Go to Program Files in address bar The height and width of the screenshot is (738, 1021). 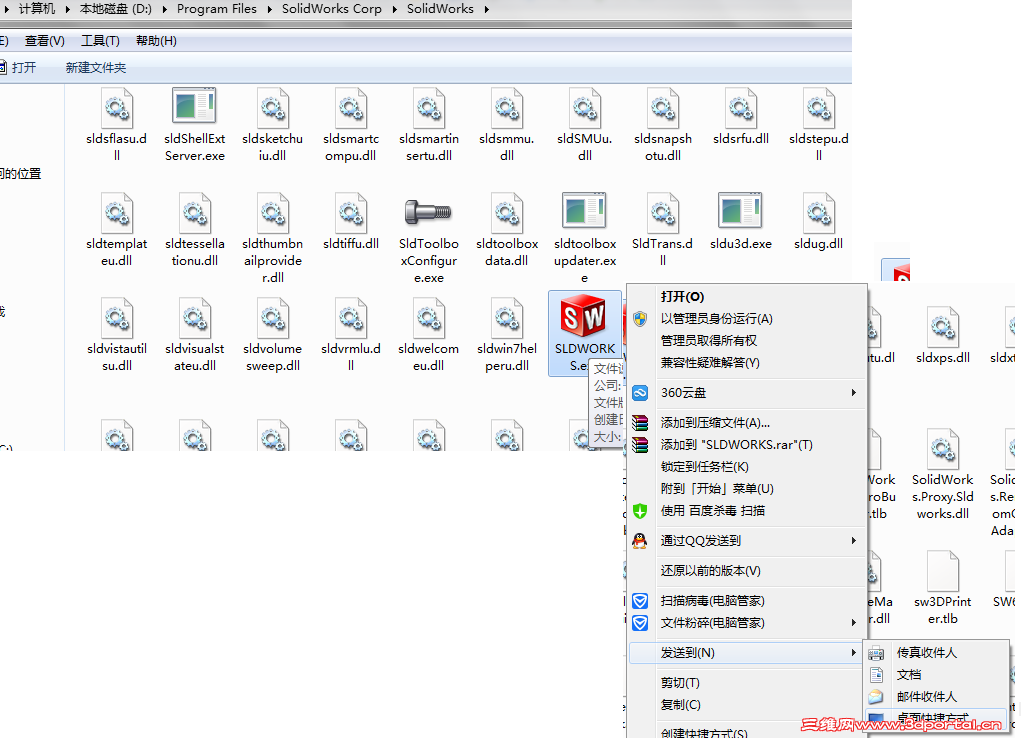tap(217, 9)
